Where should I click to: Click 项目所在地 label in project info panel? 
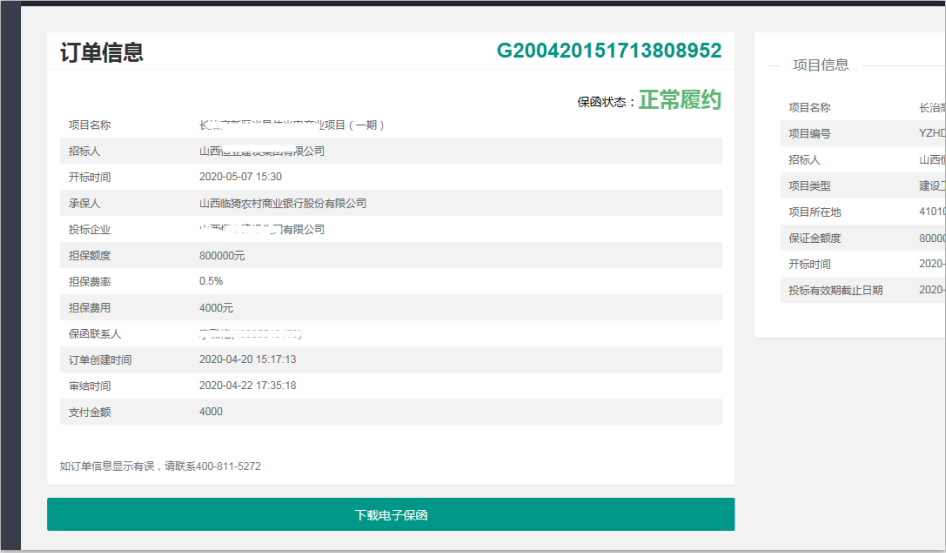tap(814, 212)
